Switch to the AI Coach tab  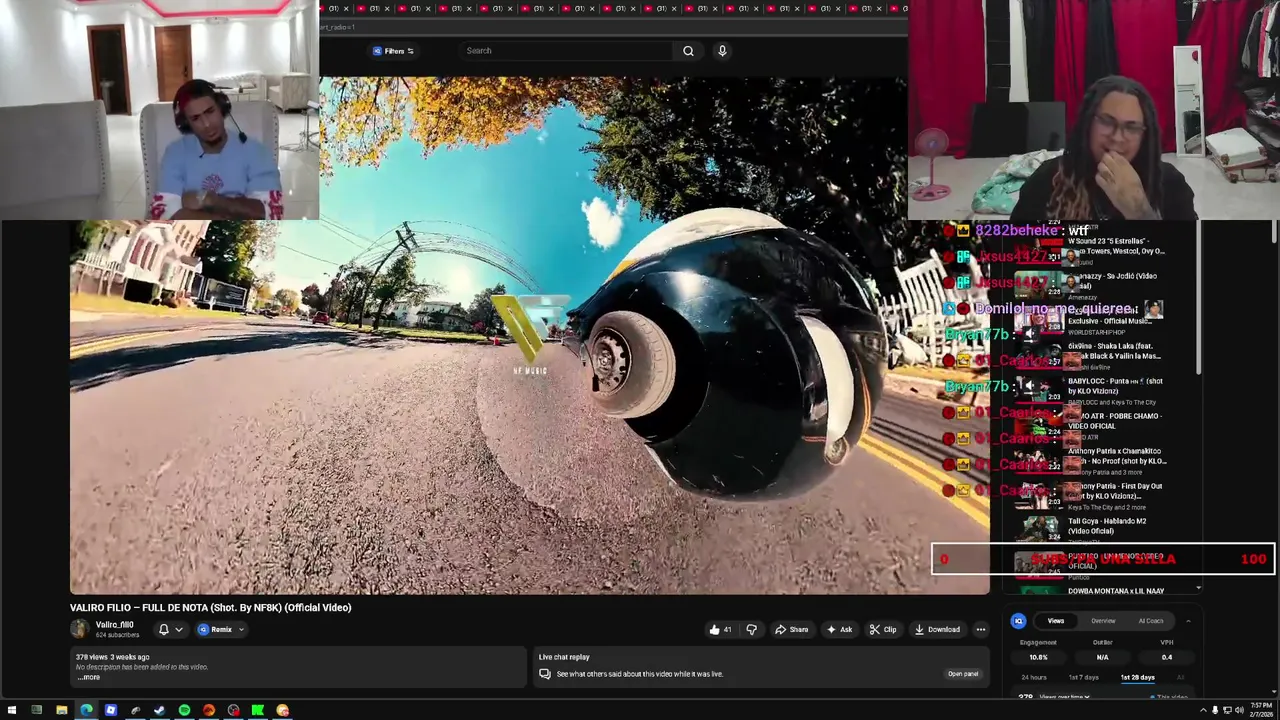click(1151, 621)
